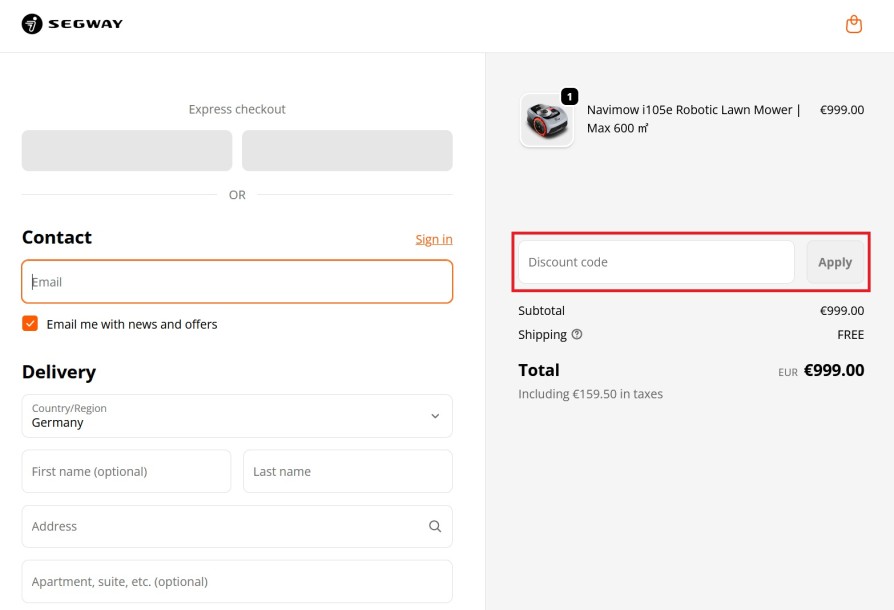The image size is (894, 610).
Task: Click the First name (optional) field
Action: (x=126, y=471)
